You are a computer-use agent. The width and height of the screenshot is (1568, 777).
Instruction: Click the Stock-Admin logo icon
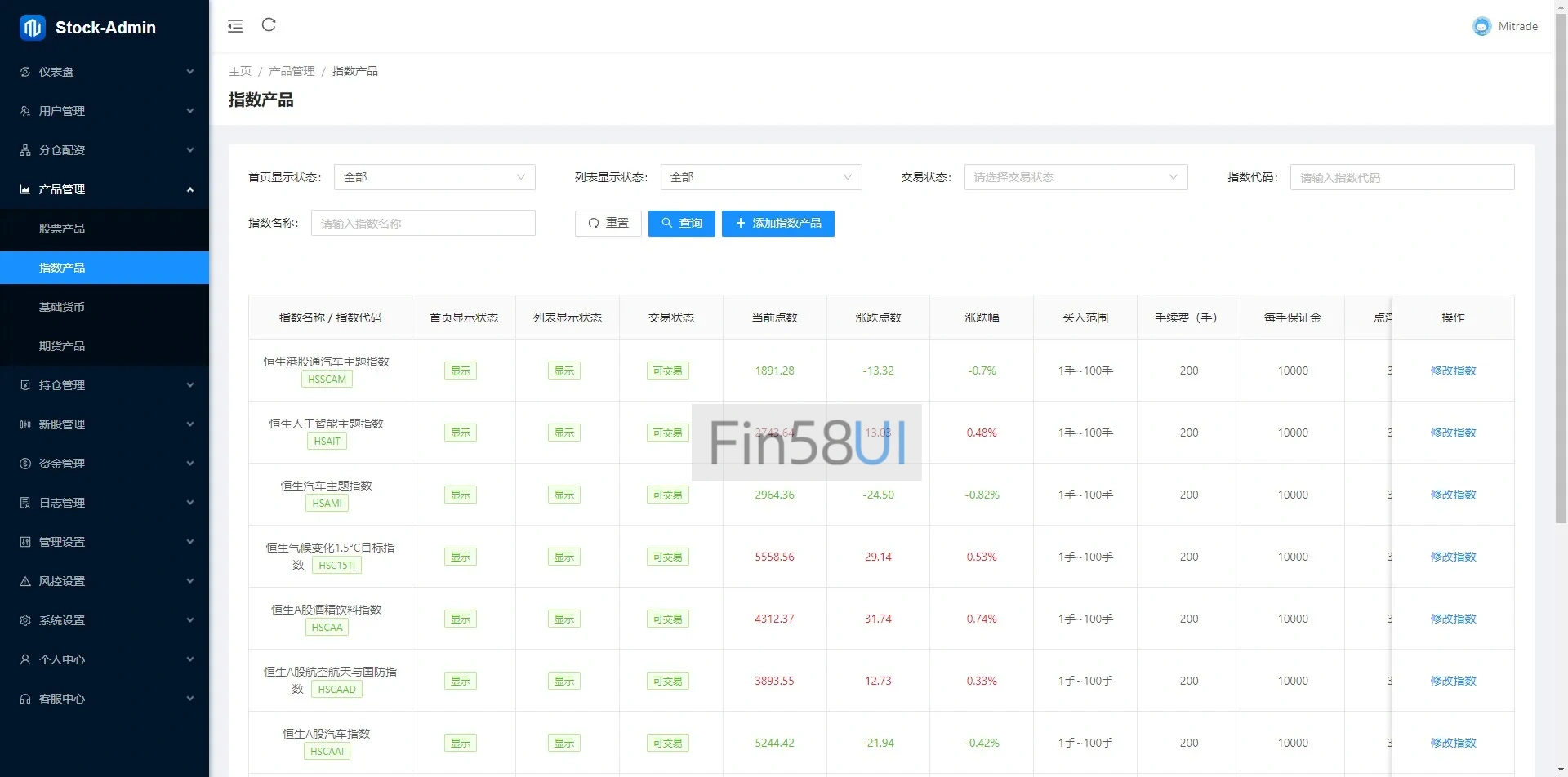coord(33,28)
